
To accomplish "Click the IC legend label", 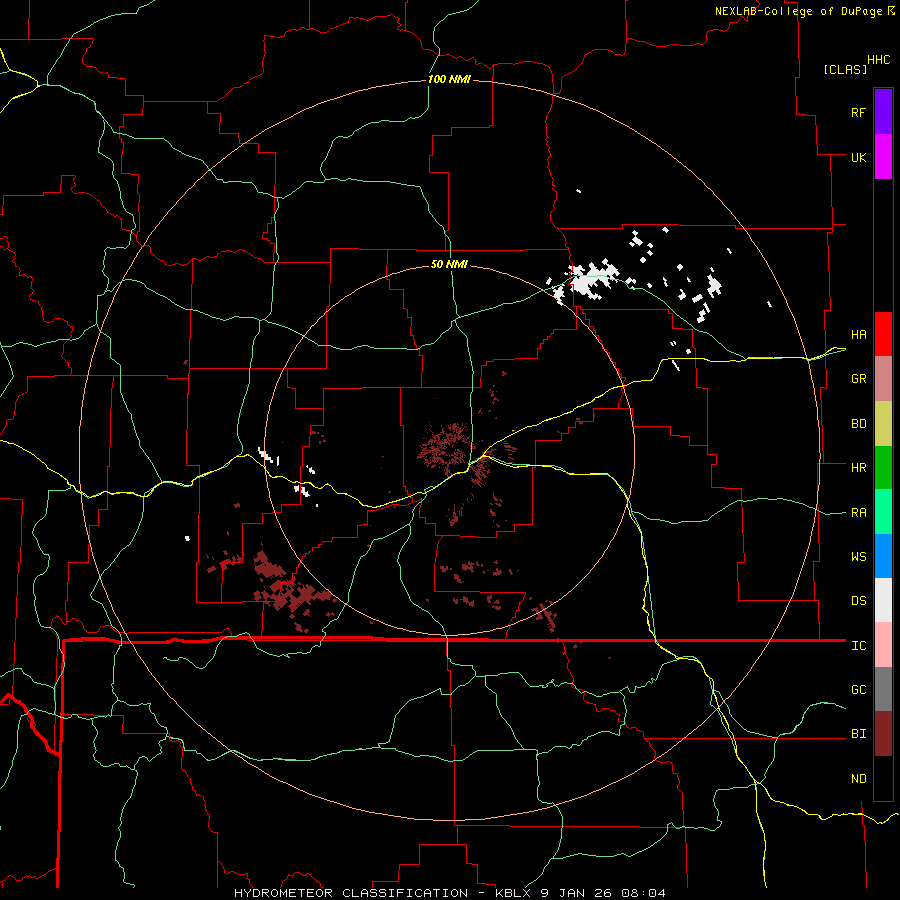I will click(x=859, y=645).
